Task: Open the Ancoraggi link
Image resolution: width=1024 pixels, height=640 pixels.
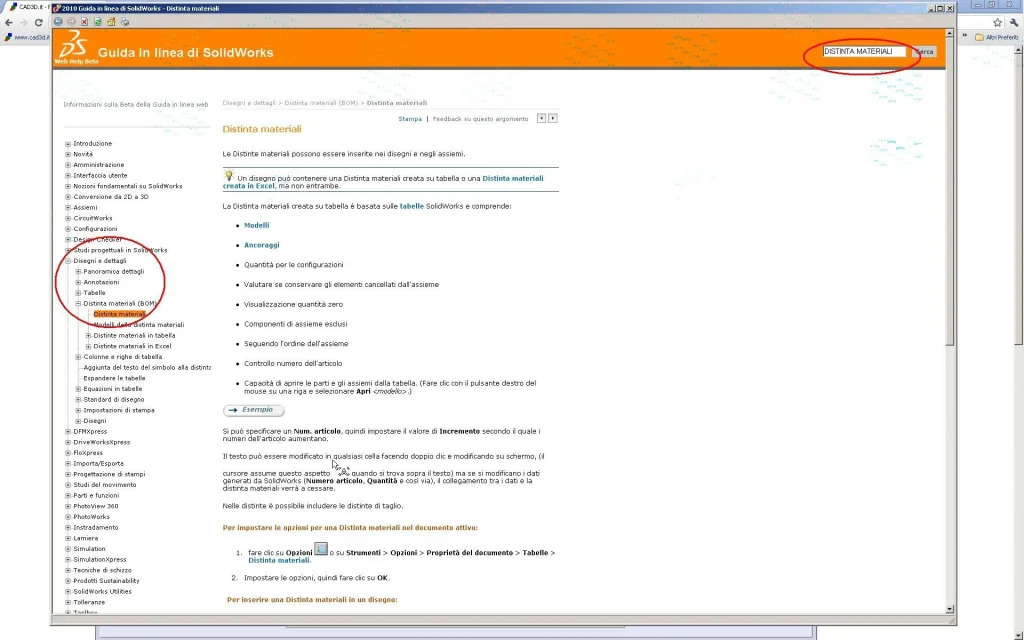Action: 261,245
